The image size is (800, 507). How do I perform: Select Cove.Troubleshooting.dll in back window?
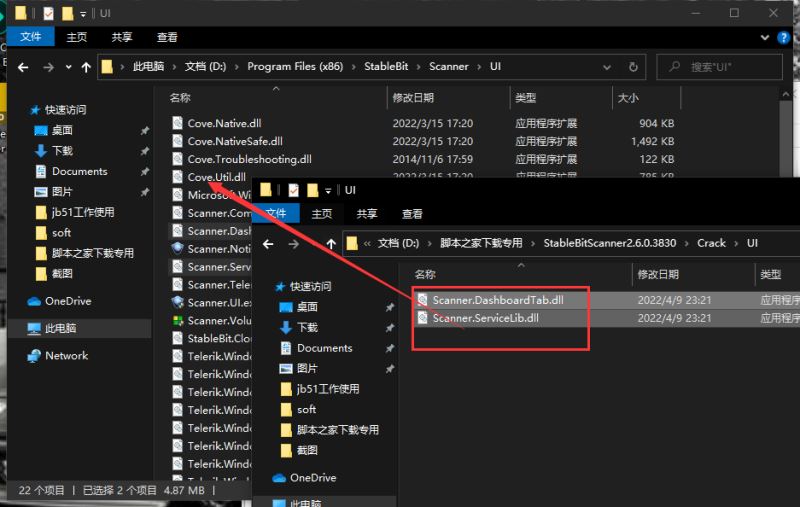tap(249, 159)
